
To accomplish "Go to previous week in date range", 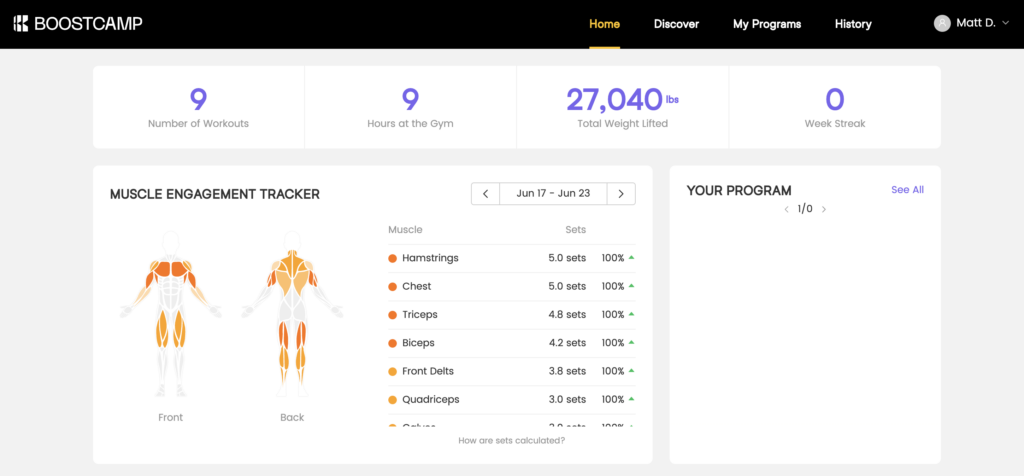I will coord(485,194).
